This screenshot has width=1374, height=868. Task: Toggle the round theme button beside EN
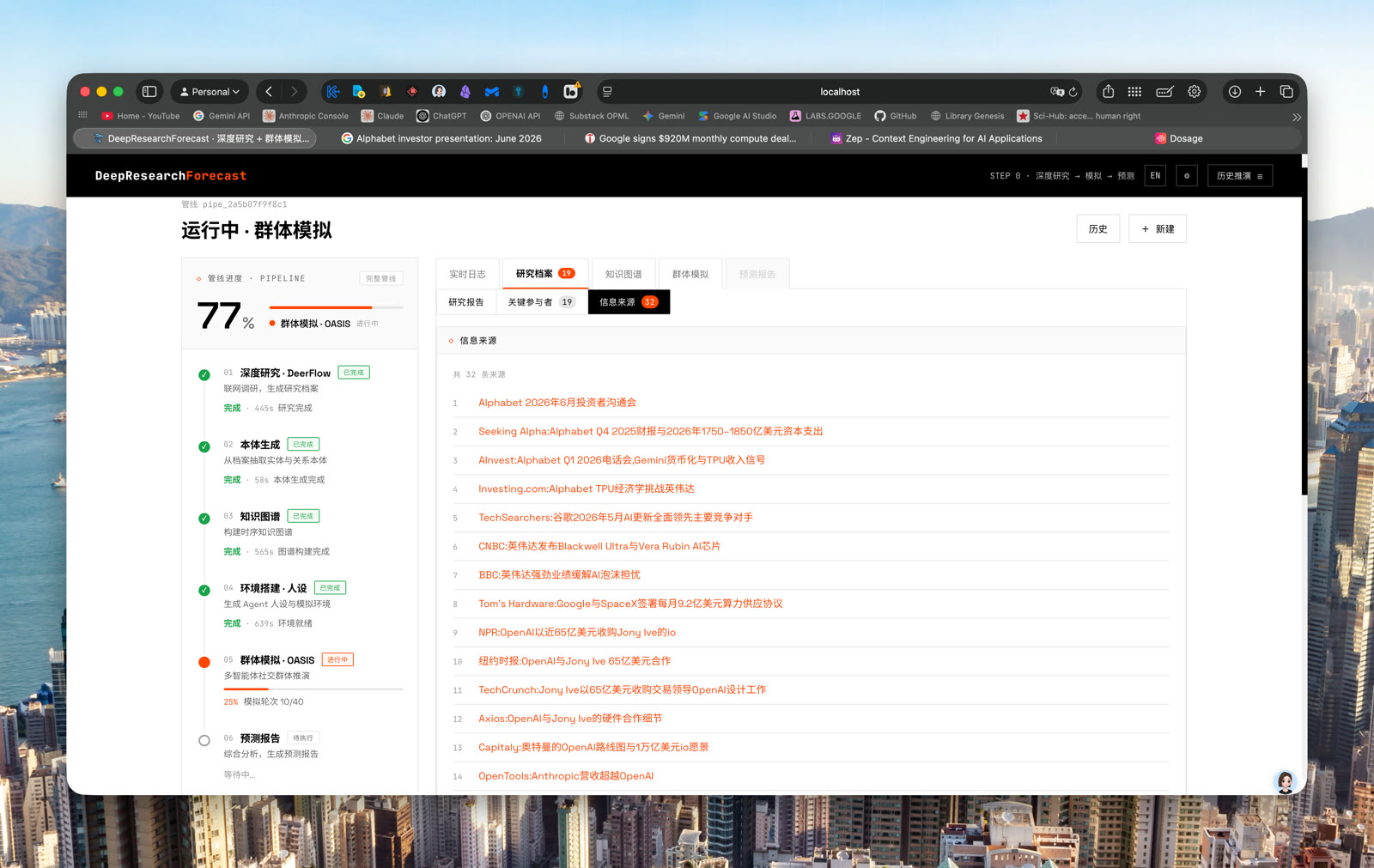[1187, 176]
